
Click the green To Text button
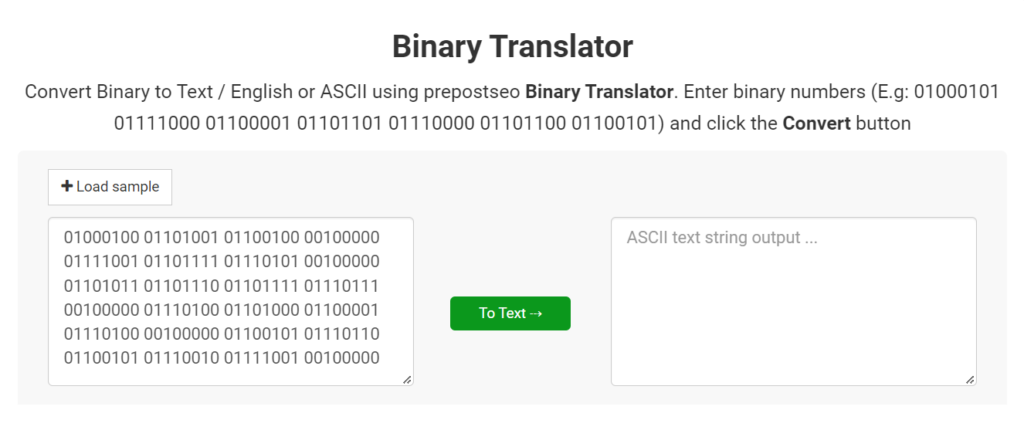[510, 313]
